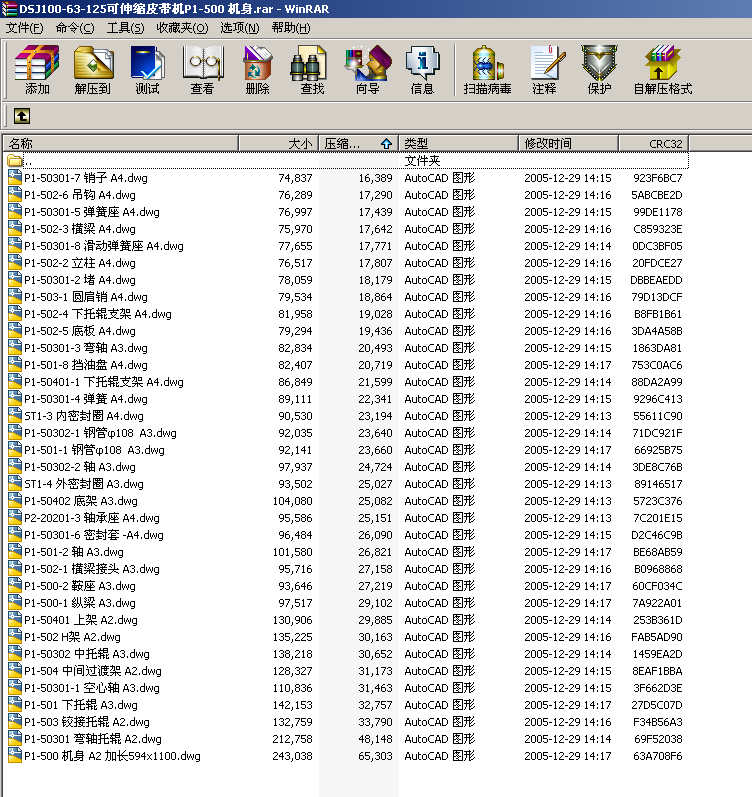This screenshot has height=797, width=752.
Task: Sort by 修改时间 column header
Action: [568, 143]
